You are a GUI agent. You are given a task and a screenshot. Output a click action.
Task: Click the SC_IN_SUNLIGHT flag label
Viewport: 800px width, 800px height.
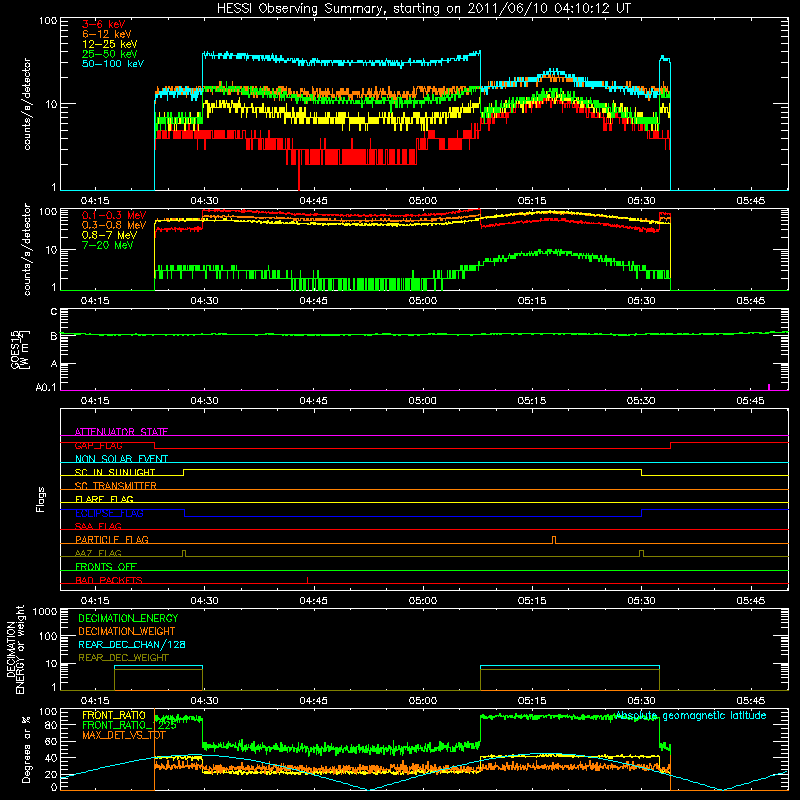(115, 472)
